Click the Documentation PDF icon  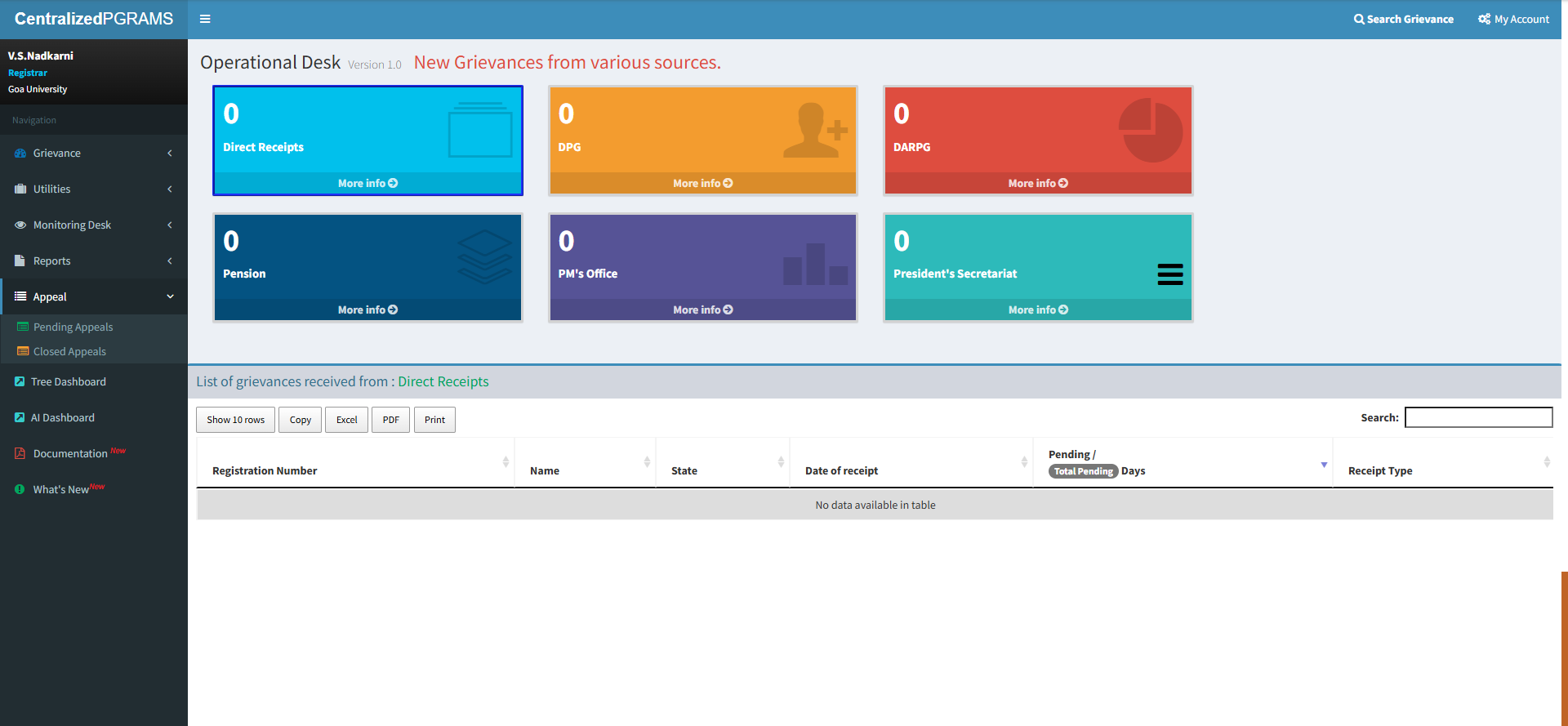click(x=20, y=453)
